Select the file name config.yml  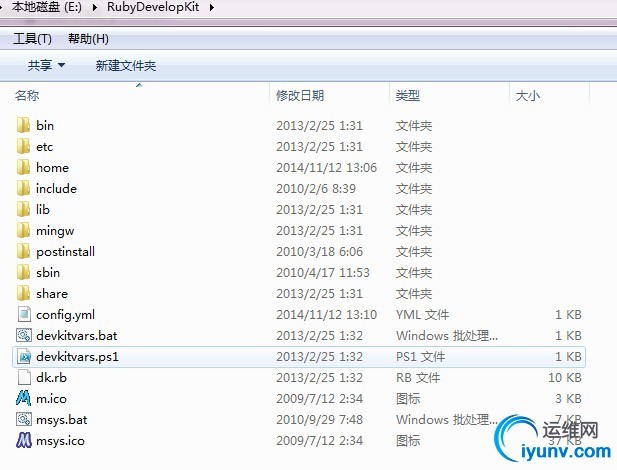click(65, 315)
